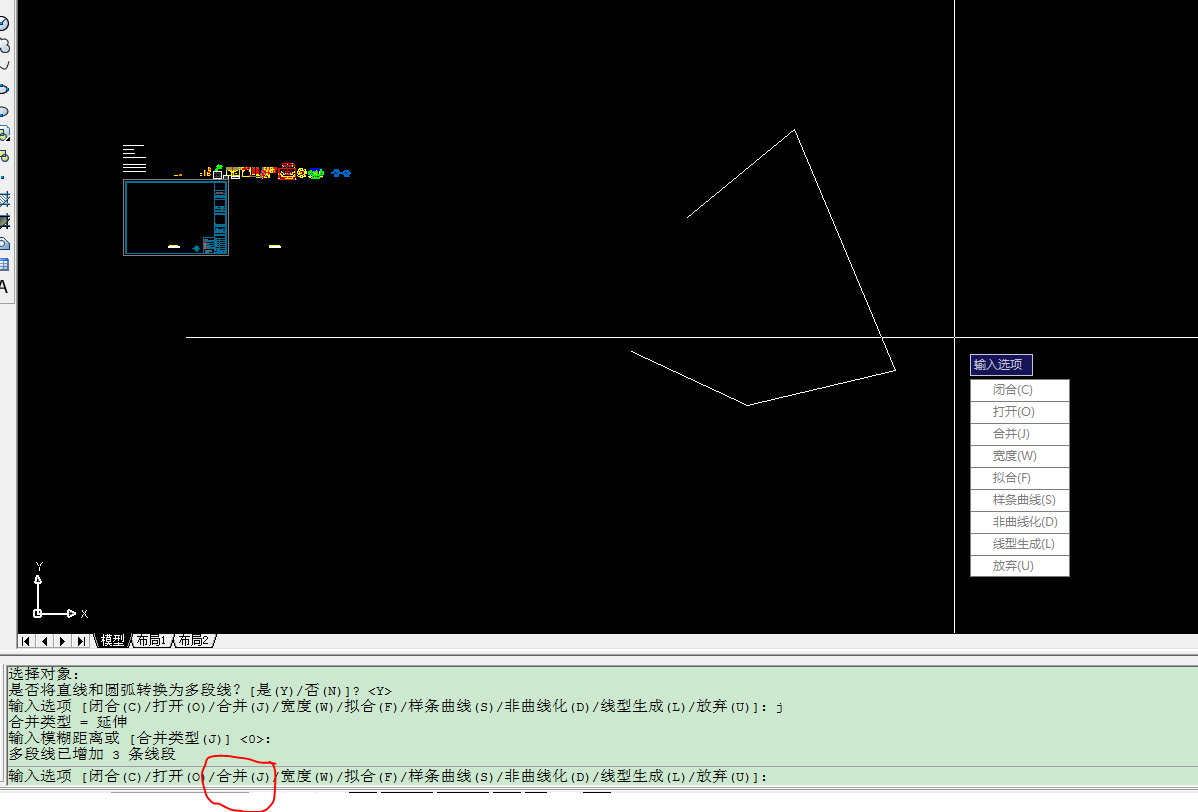Choose 放弃(U) undo option
This screenshot has height=812, width=1198.
coord(1019,566)
